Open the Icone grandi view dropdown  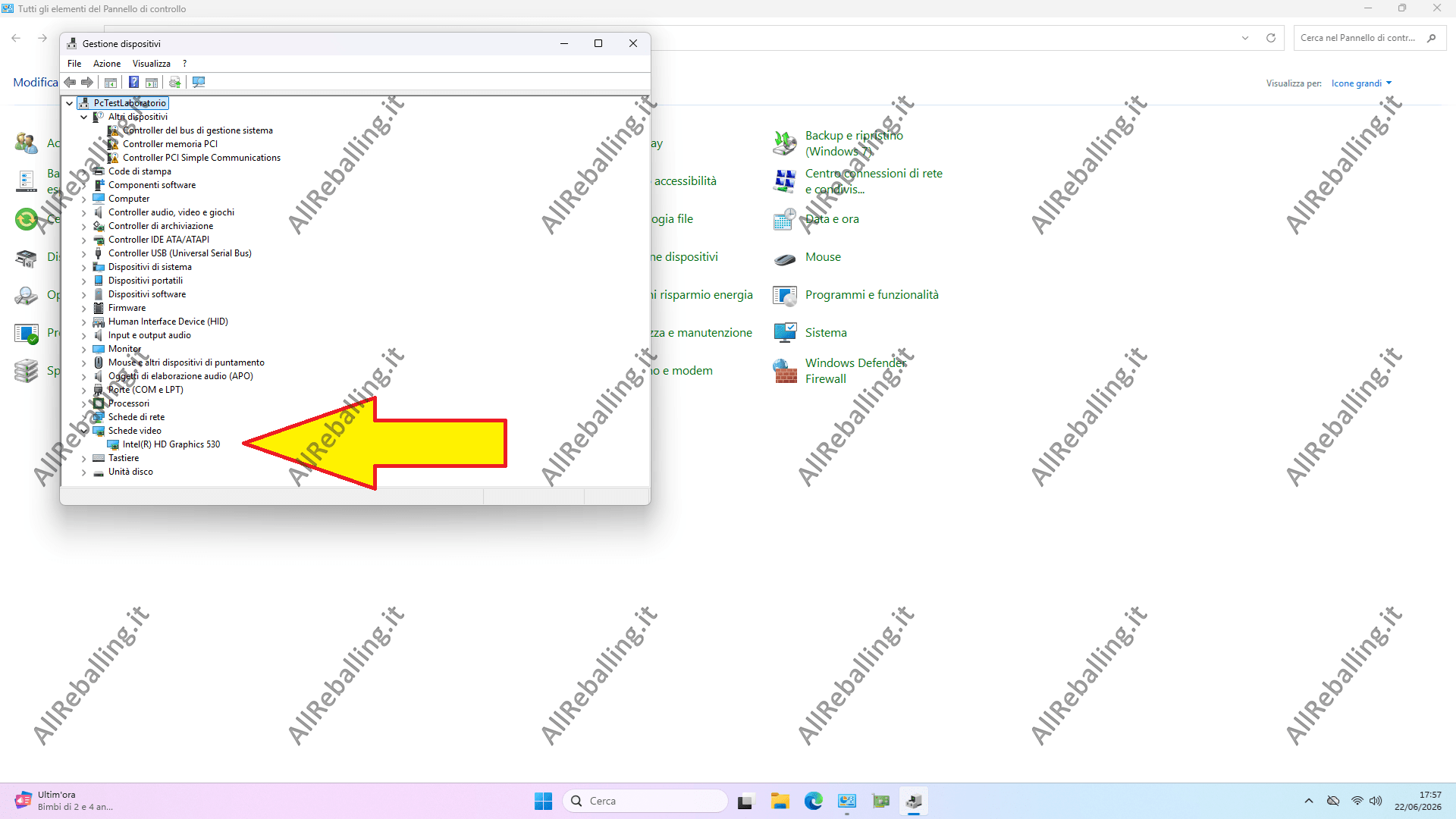coord(1362,83)
